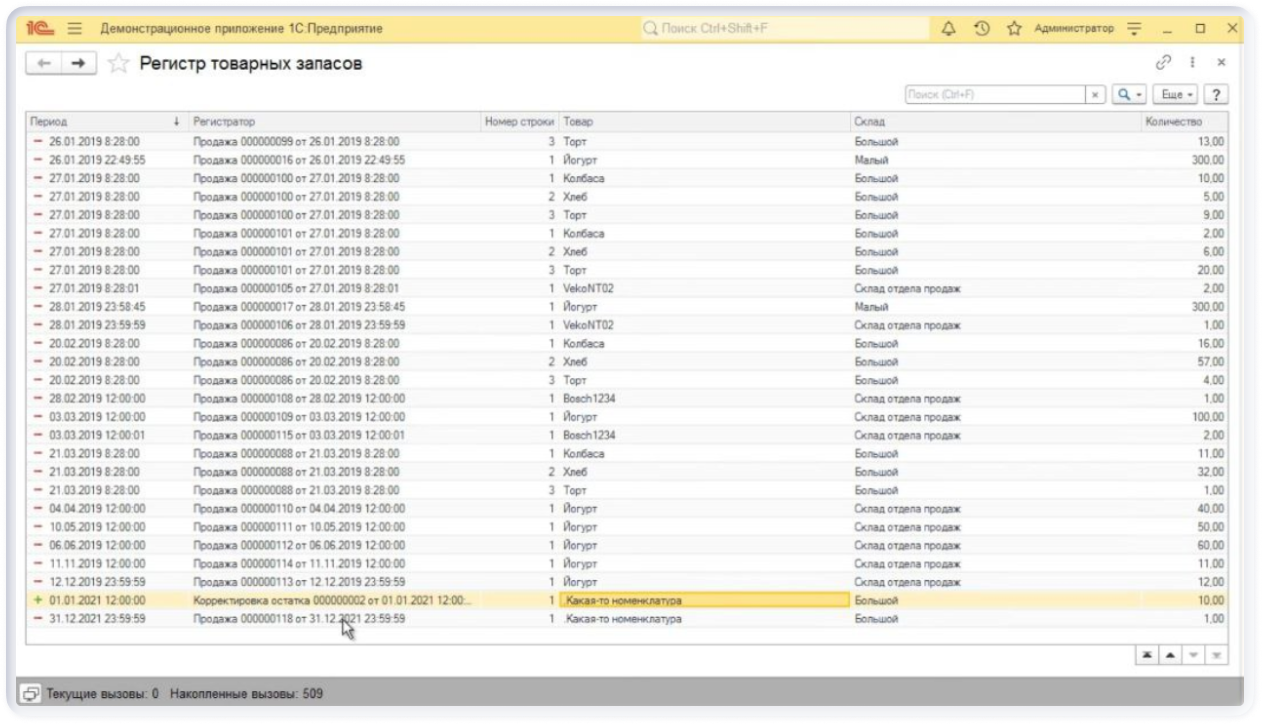
Task: Go forward with the right arrow
Action: [78, 64]
